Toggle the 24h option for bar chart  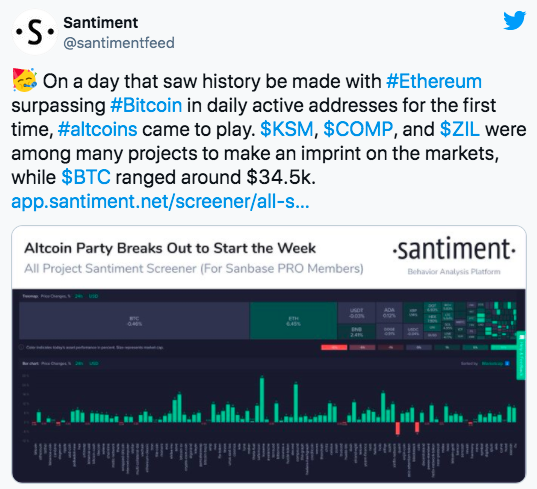79,363
